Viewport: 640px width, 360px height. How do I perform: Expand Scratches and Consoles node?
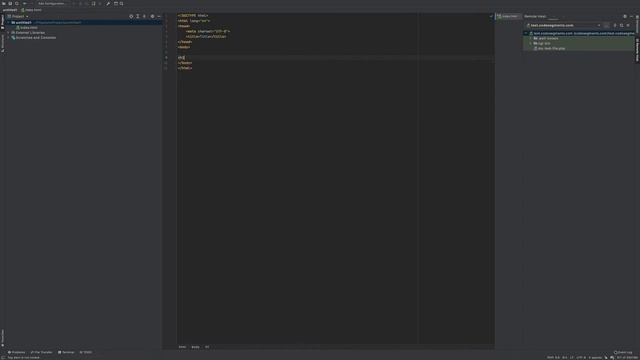pos(9,38)
